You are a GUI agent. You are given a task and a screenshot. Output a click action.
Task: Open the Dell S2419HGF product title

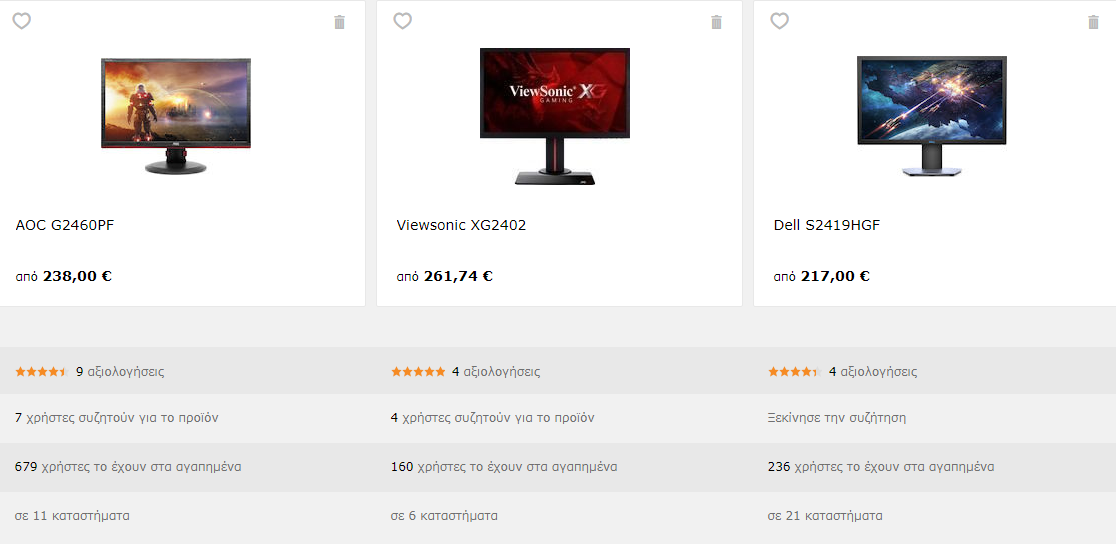(x=827, y=226)
